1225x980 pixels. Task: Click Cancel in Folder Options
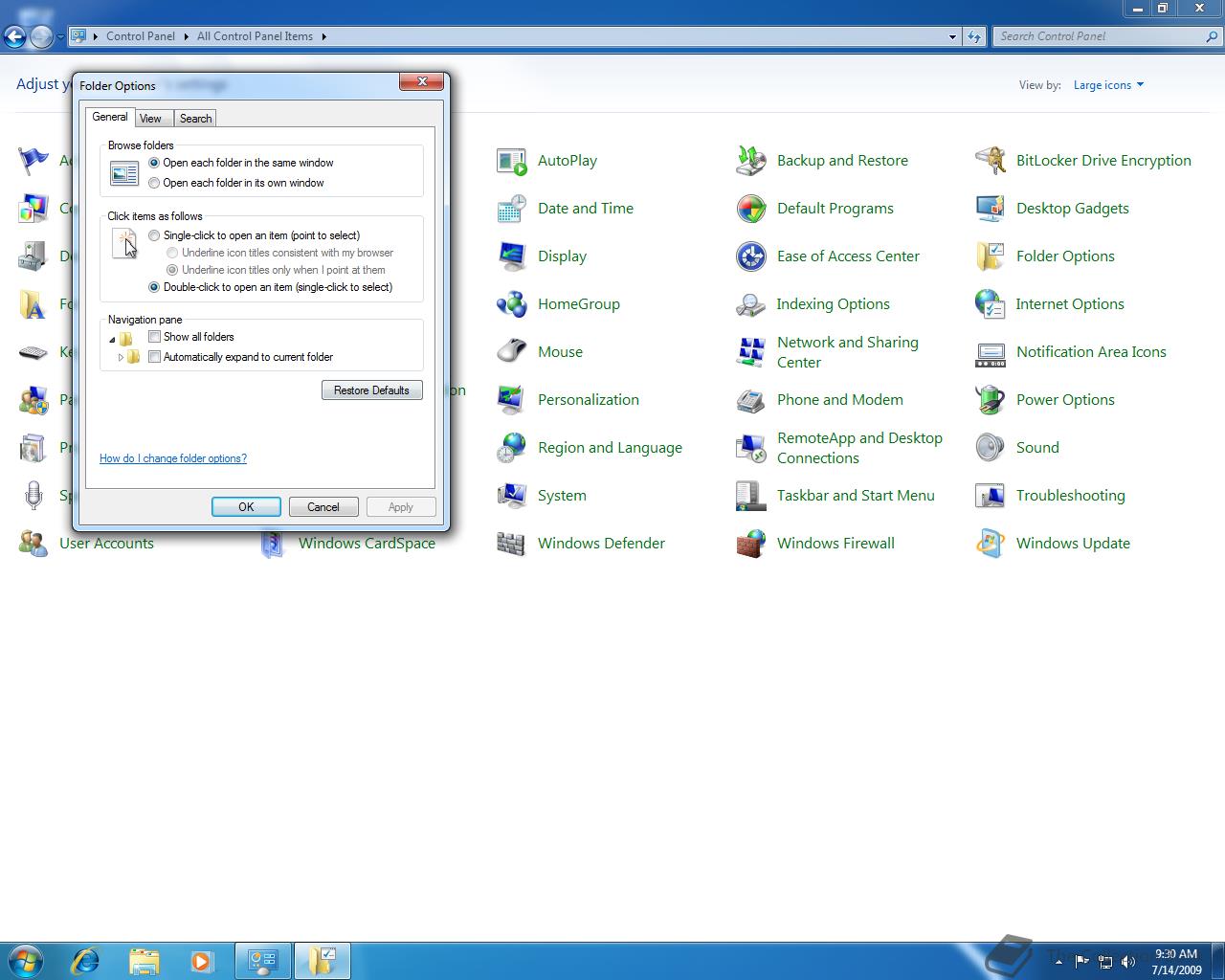coord(323,507)
